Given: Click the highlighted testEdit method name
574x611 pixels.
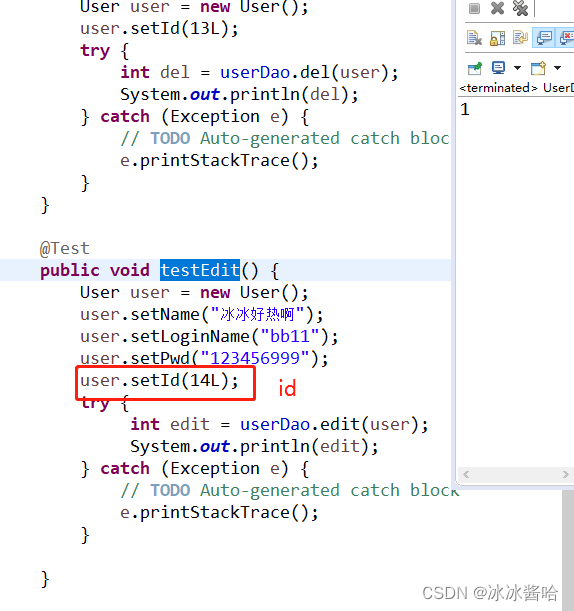Looking at the screenshot, I should [x=200, y=270].
